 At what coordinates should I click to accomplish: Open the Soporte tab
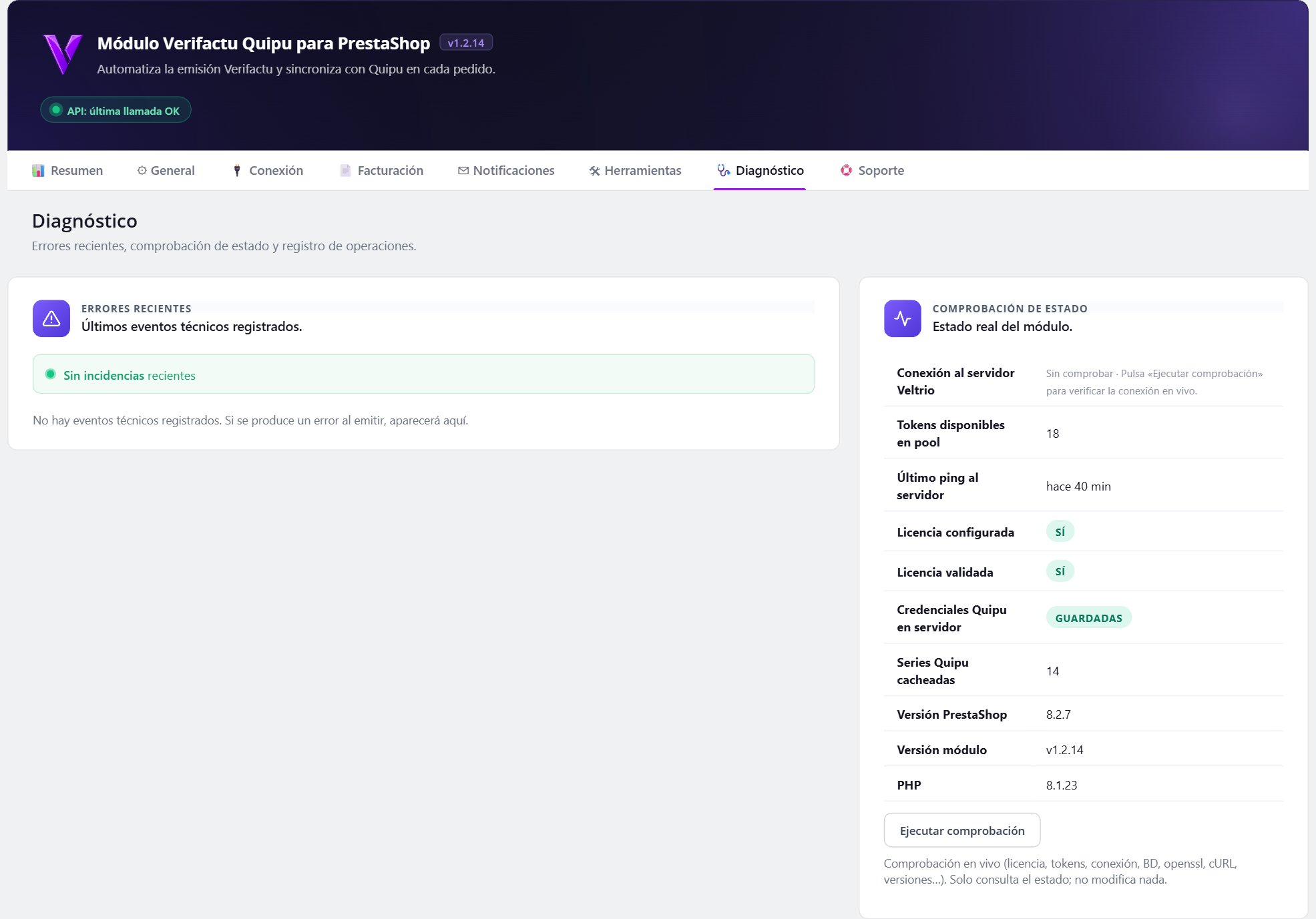[x=872, y=171]
